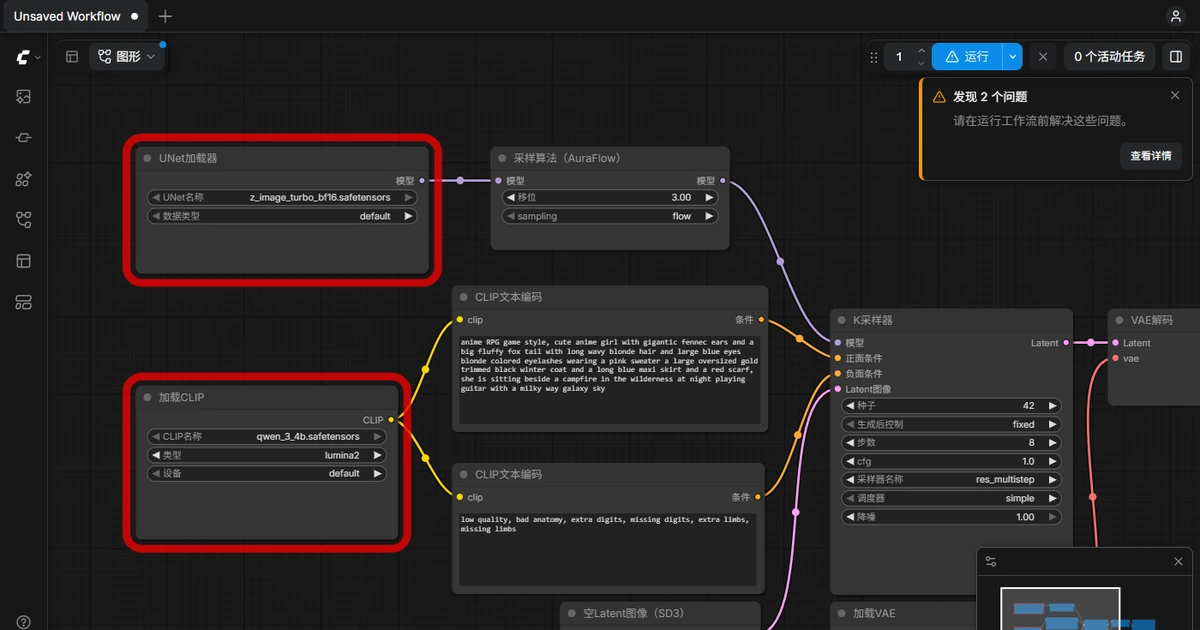
Task: Open the minimap settings sliders icon
Action: pyautogui.click(x=991, y=562)
